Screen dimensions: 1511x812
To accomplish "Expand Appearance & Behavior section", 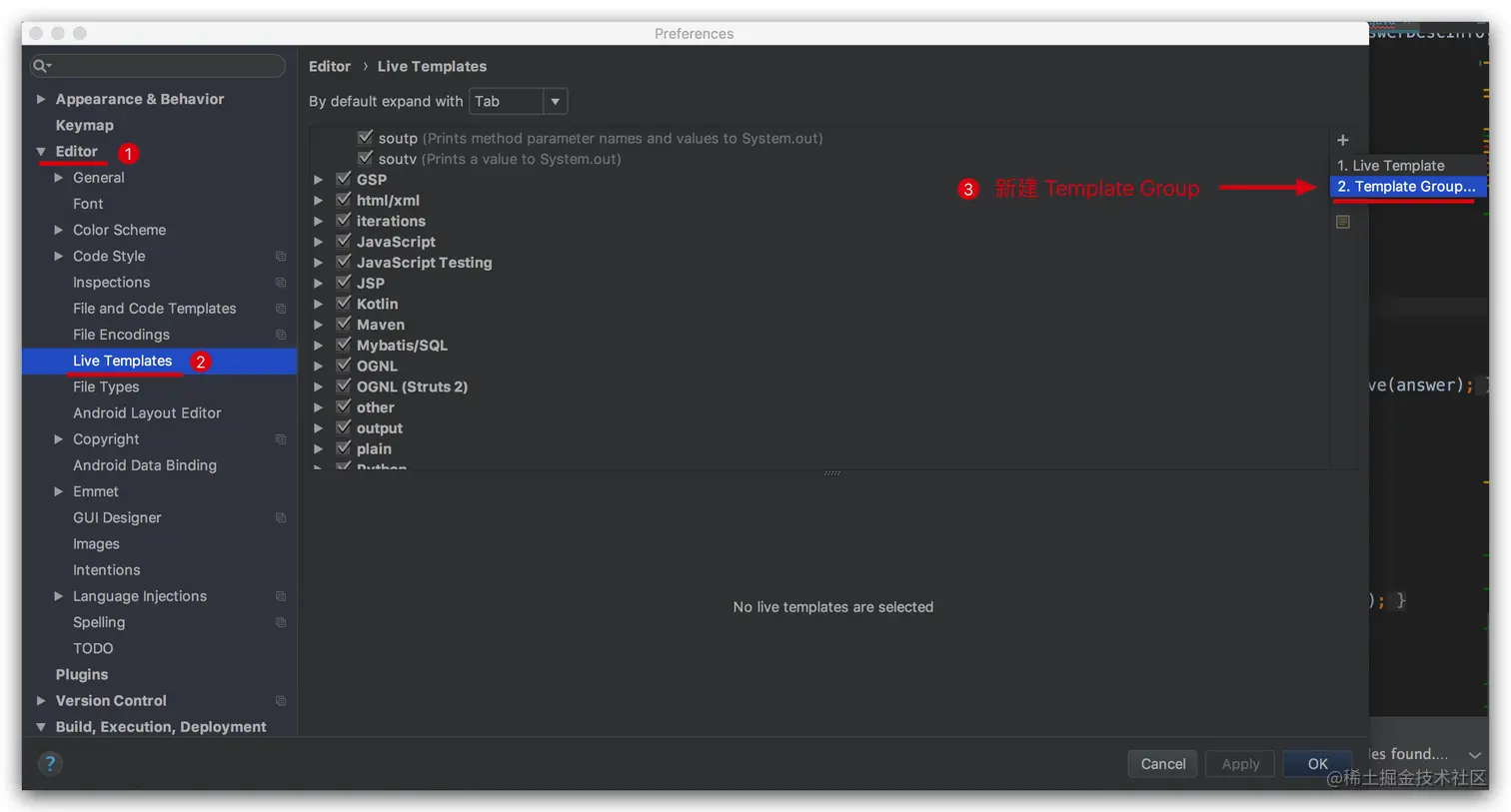I will 41,99.
